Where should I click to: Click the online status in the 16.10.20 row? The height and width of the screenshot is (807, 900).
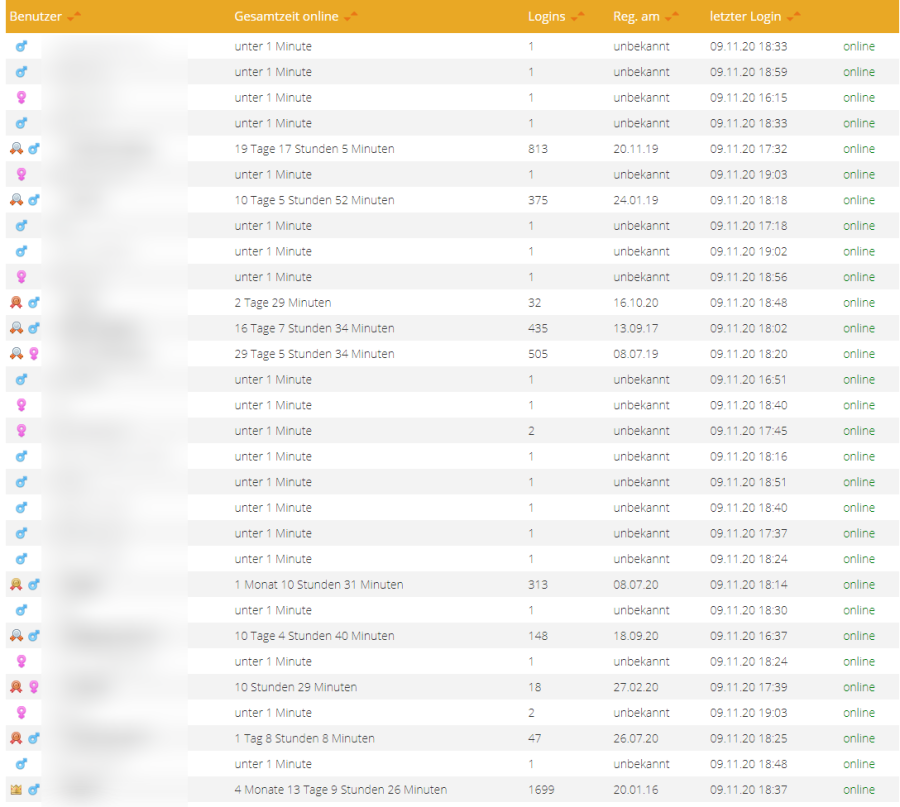858,303
